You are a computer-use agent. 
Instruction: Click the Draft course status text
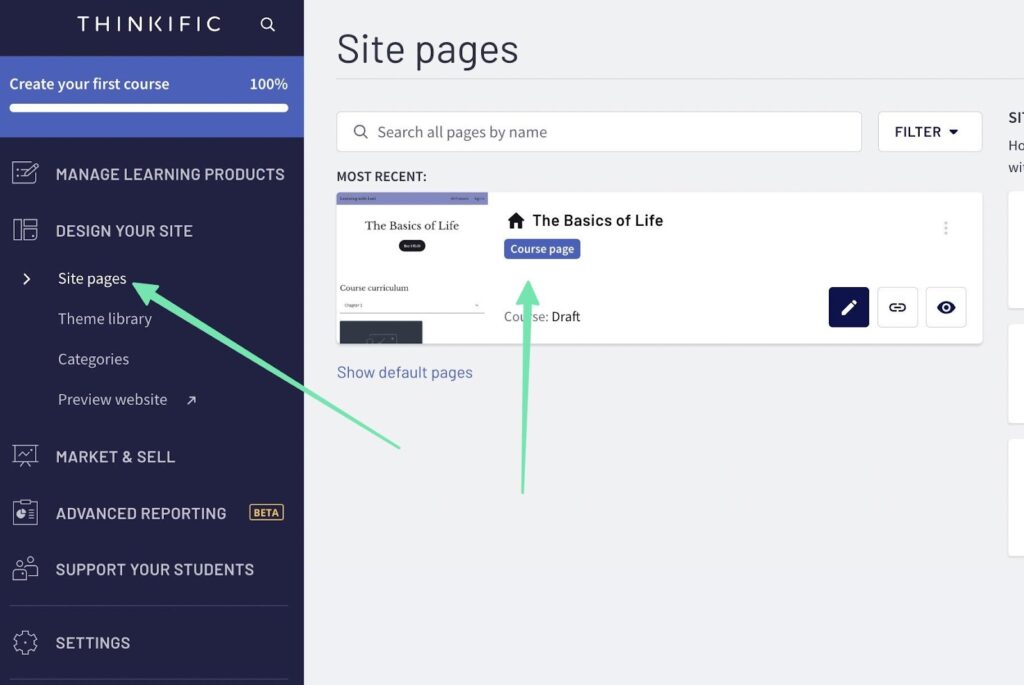[x=566, y=317]
